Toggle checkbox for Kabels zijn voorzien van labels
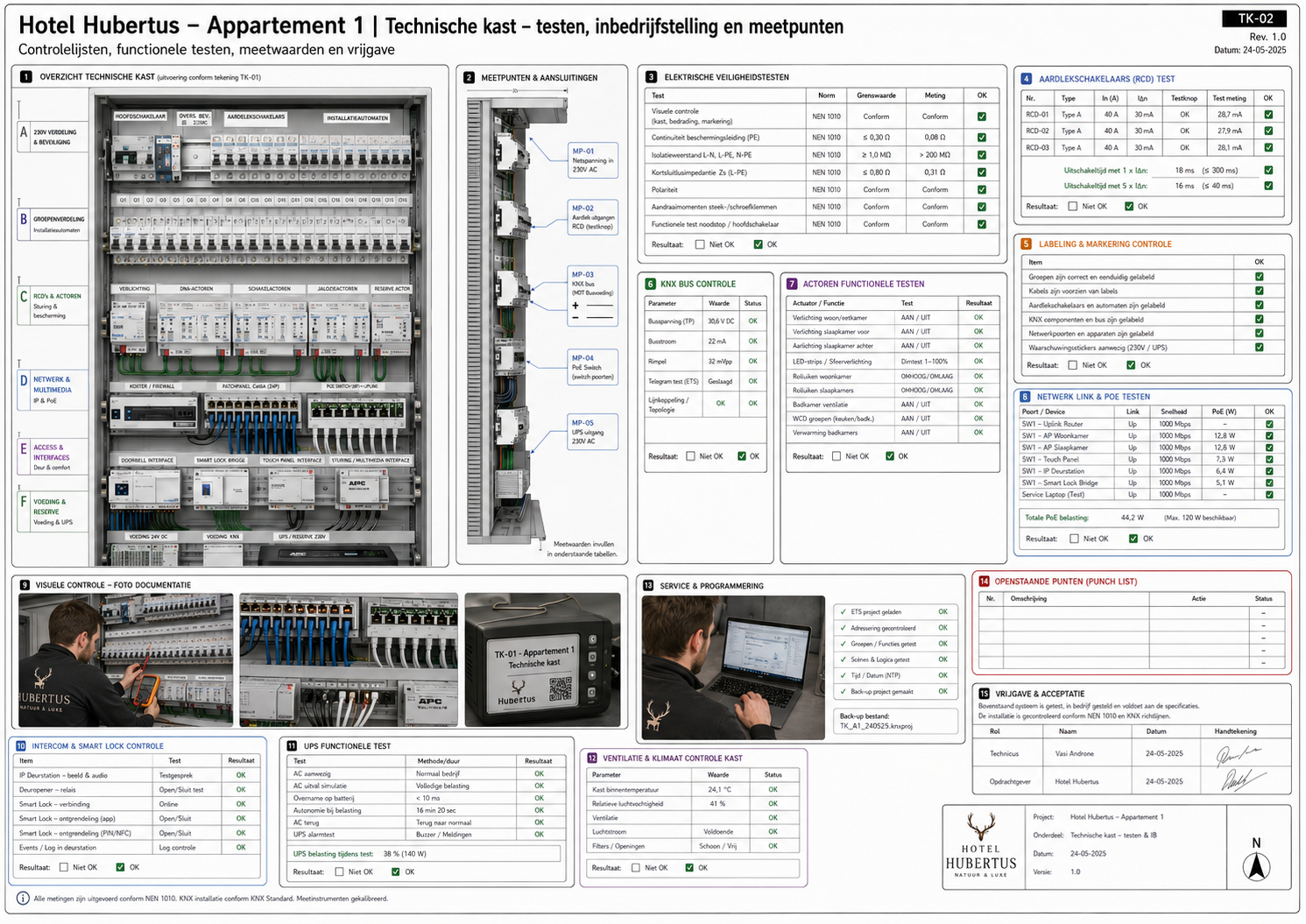Screen dimensions: 1306x924 click(x=1260, y=291)
